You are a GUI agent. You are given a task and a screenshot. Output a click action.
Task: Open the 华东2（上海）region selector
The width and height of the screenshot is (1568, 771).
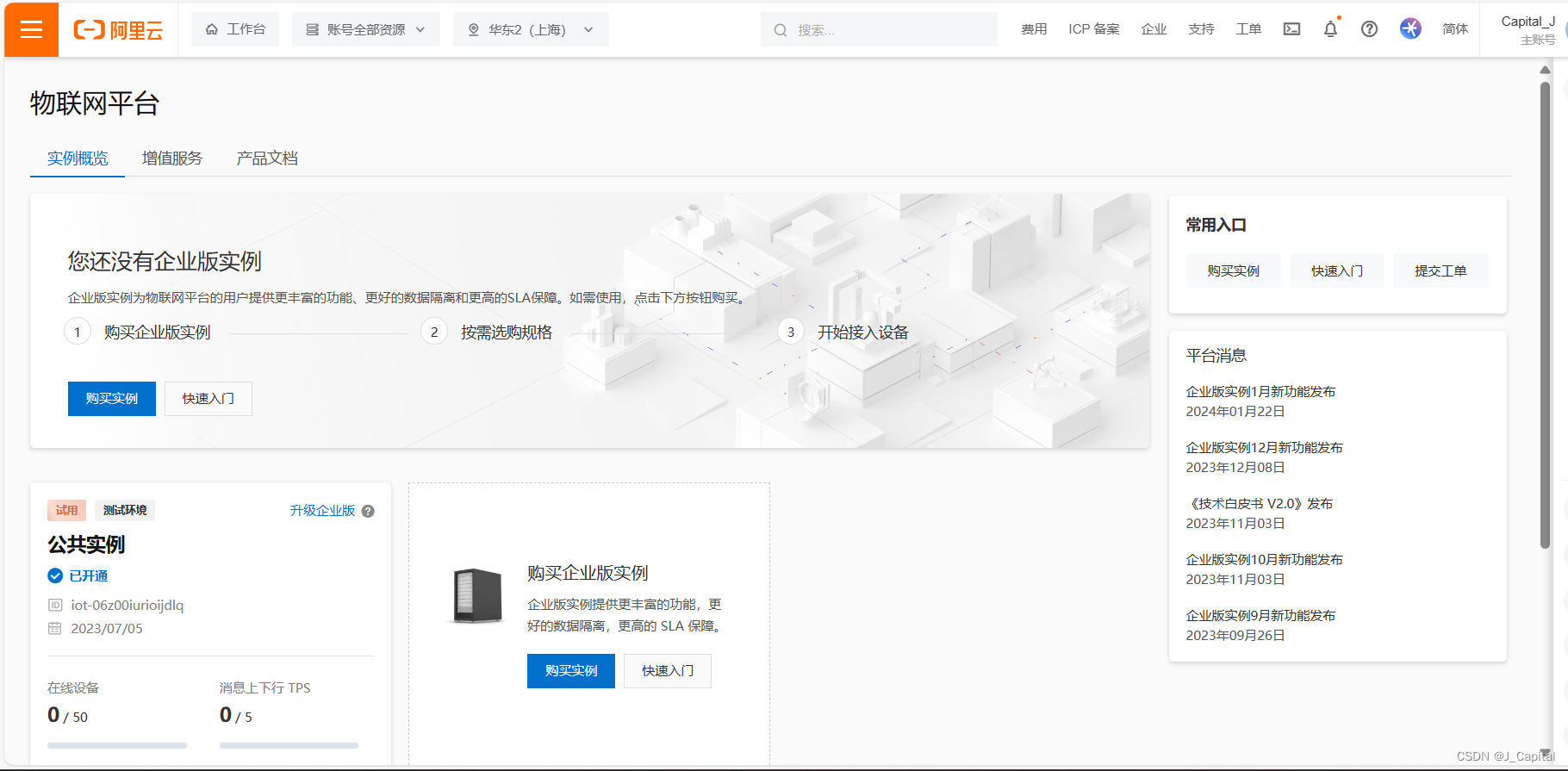point(531,29)
